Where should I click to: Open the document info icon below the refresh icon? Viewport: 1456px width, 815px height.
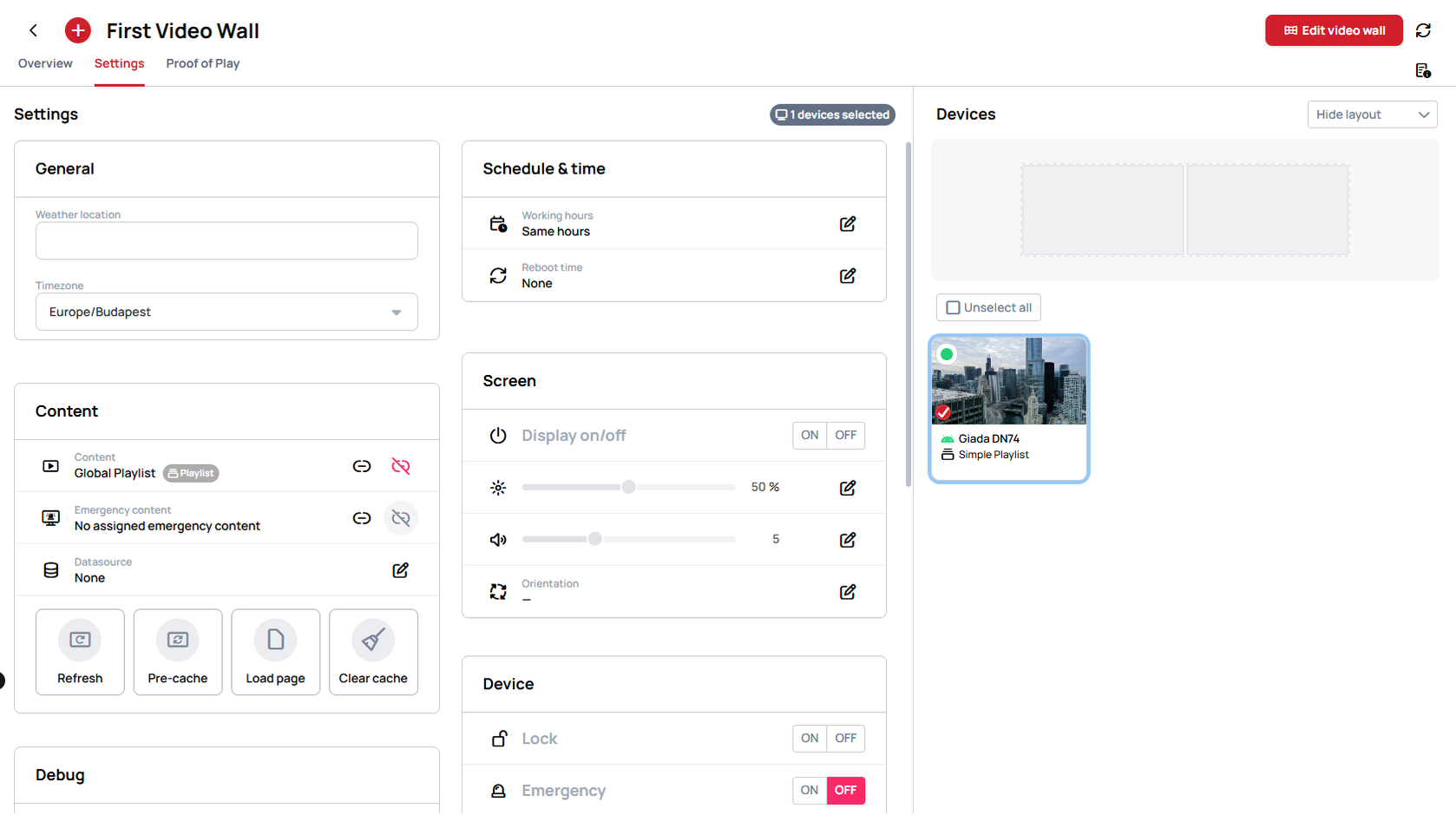[1423, 71]
